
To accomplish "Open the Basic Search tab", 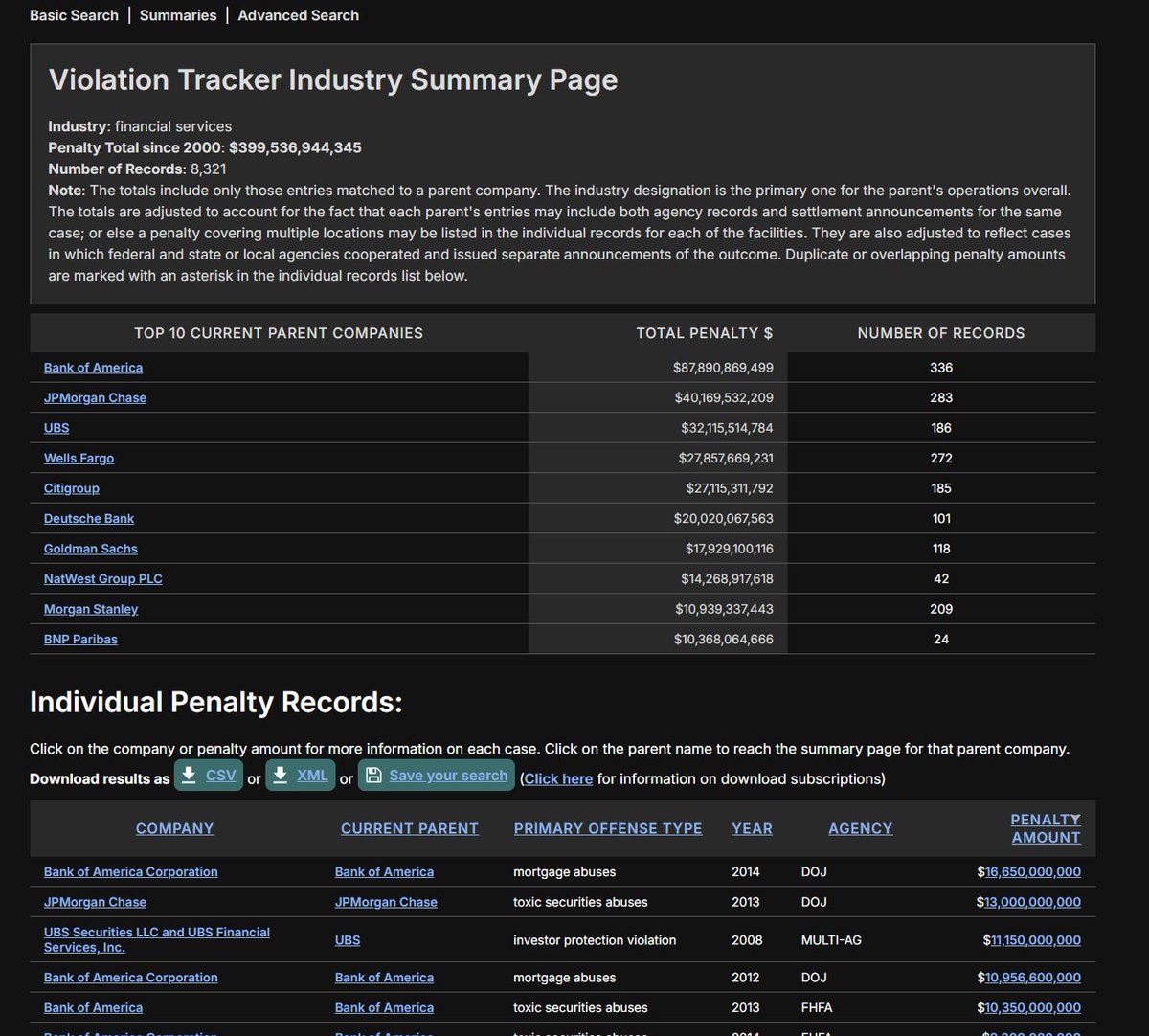I will click(x=74, y=15).
